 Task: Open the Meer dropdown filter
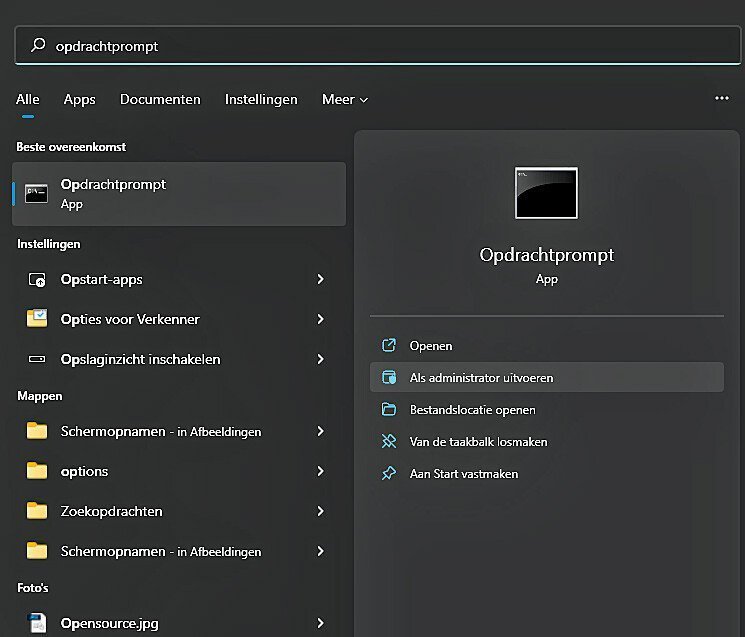tap(345, 99)
